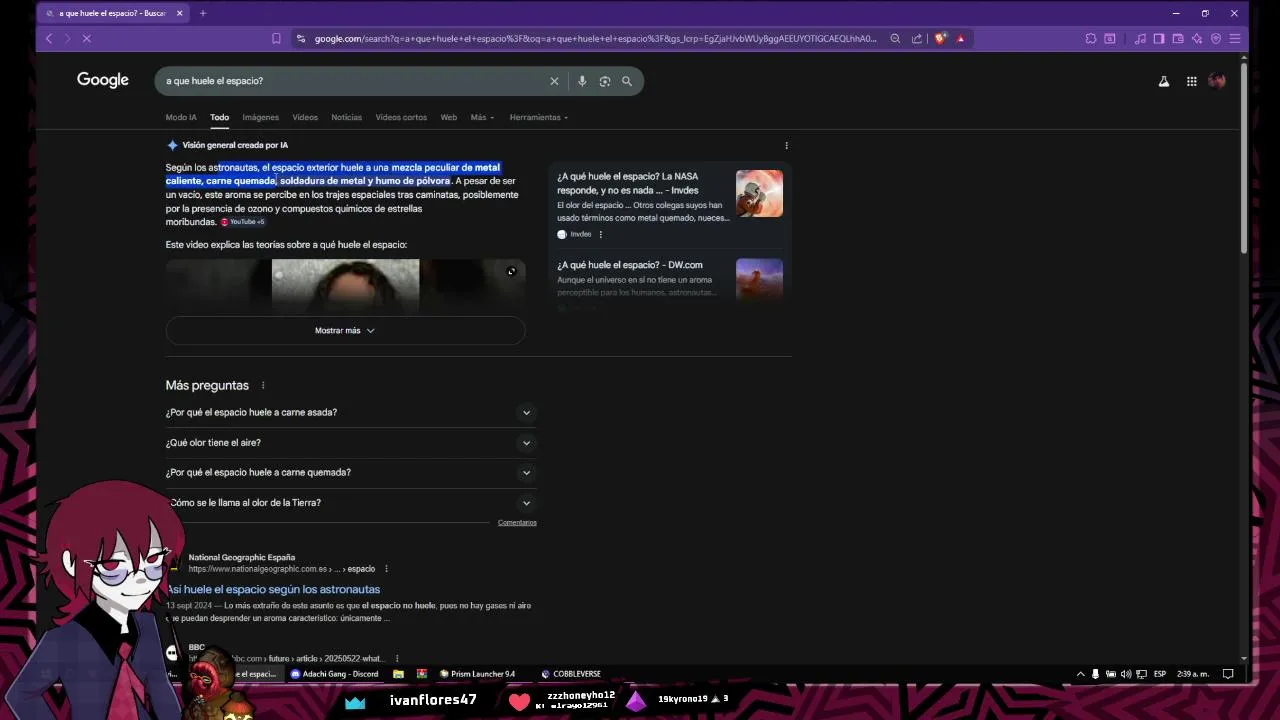This screenshot has width=1280, height=720.
Task: Switch to the 'Web' tab
Action: (449, 117)
